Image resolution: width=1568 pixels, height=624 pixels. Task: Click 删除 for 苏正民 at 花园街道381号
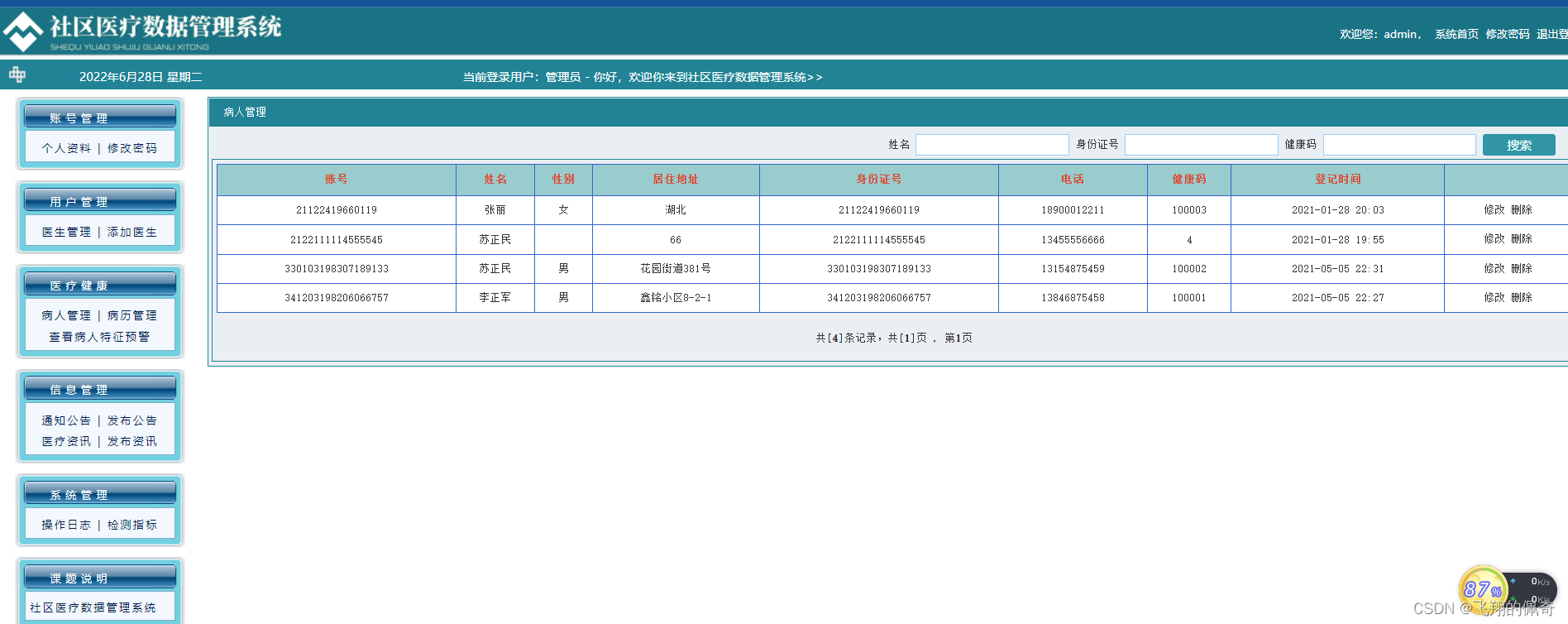pyautogui.click(x=1522, y=268)
